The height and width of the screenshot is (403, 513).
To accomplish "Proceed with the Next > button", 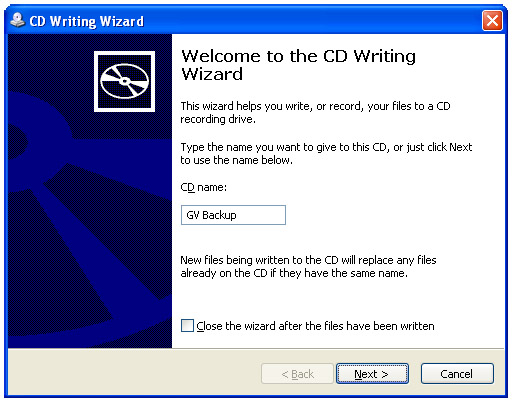I will [x=372, y=374].
